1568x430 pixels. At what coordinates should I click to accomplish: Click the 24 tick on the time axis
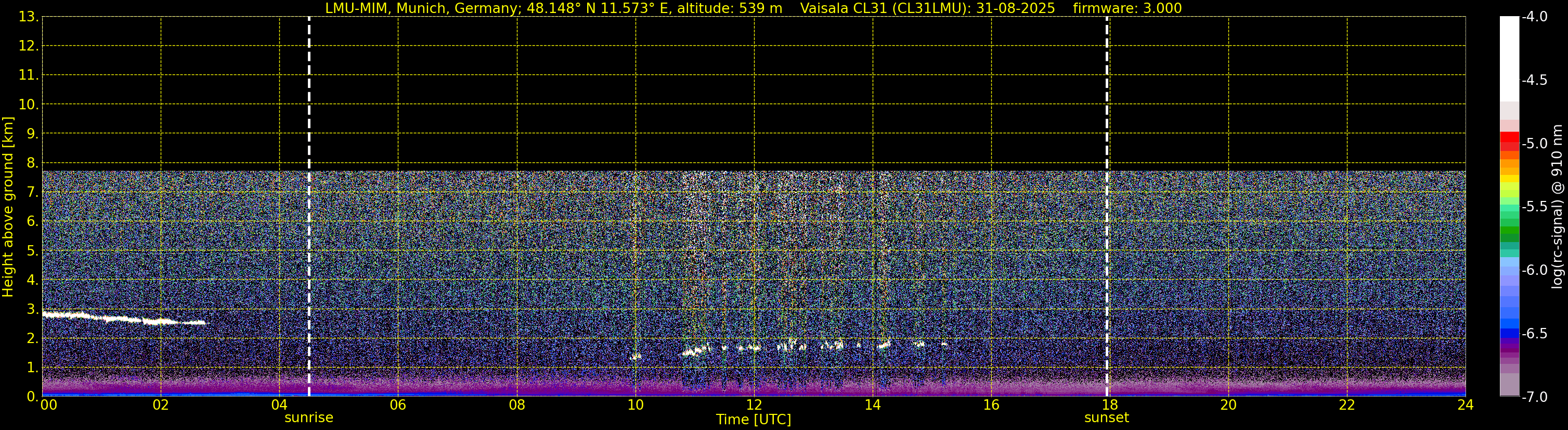[1465, 405]
